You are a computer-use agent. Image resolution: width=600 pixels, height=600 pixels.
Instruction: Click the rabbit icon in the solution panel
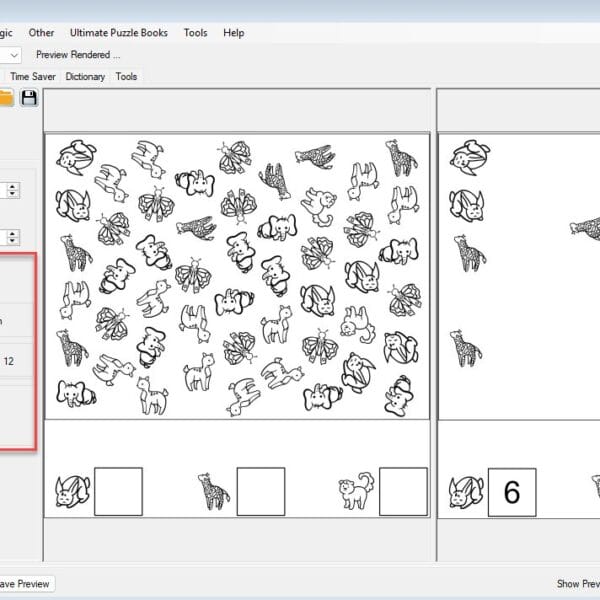click(466, 492)
